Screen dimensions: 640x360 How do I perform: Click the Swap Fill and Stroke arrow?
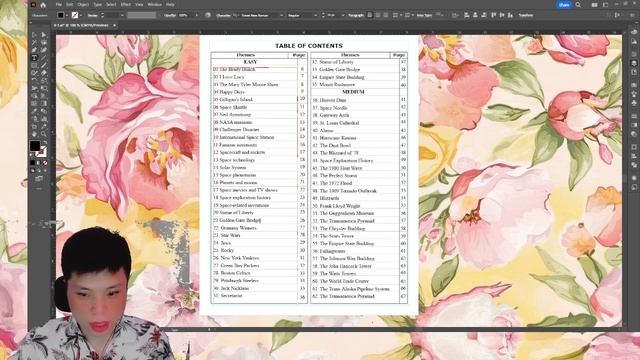coord(44,143)
